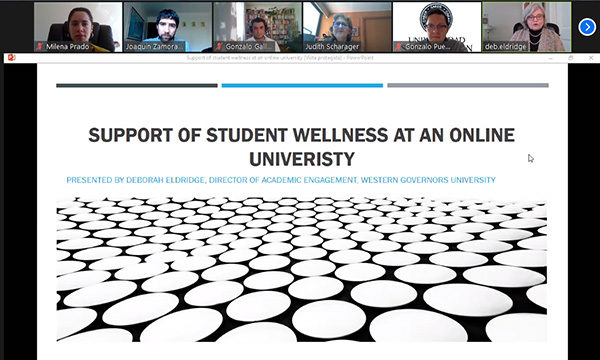Click the white circles slide image

point(302,269)
